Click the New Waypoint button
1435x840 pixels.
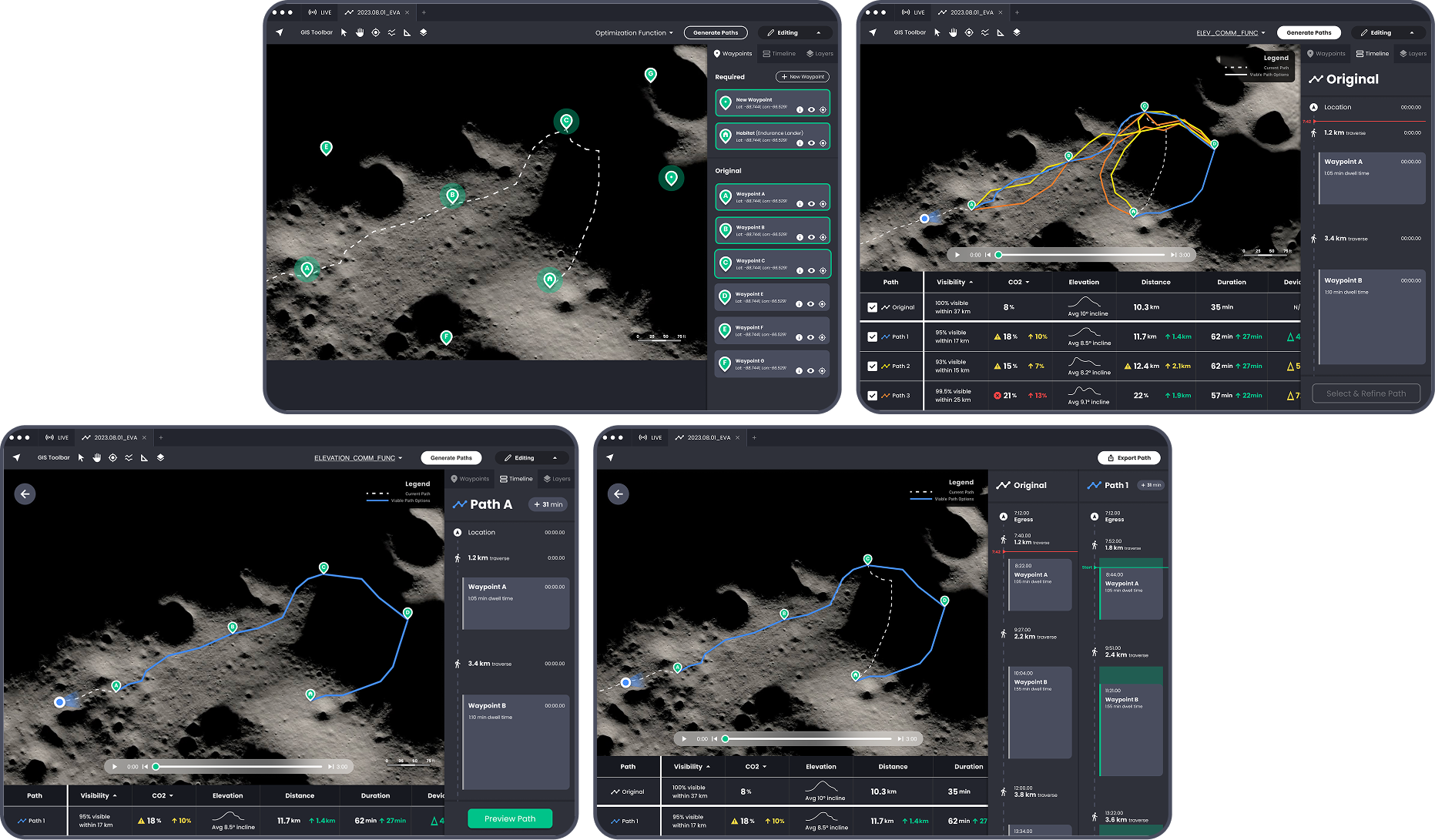[803, 77]
